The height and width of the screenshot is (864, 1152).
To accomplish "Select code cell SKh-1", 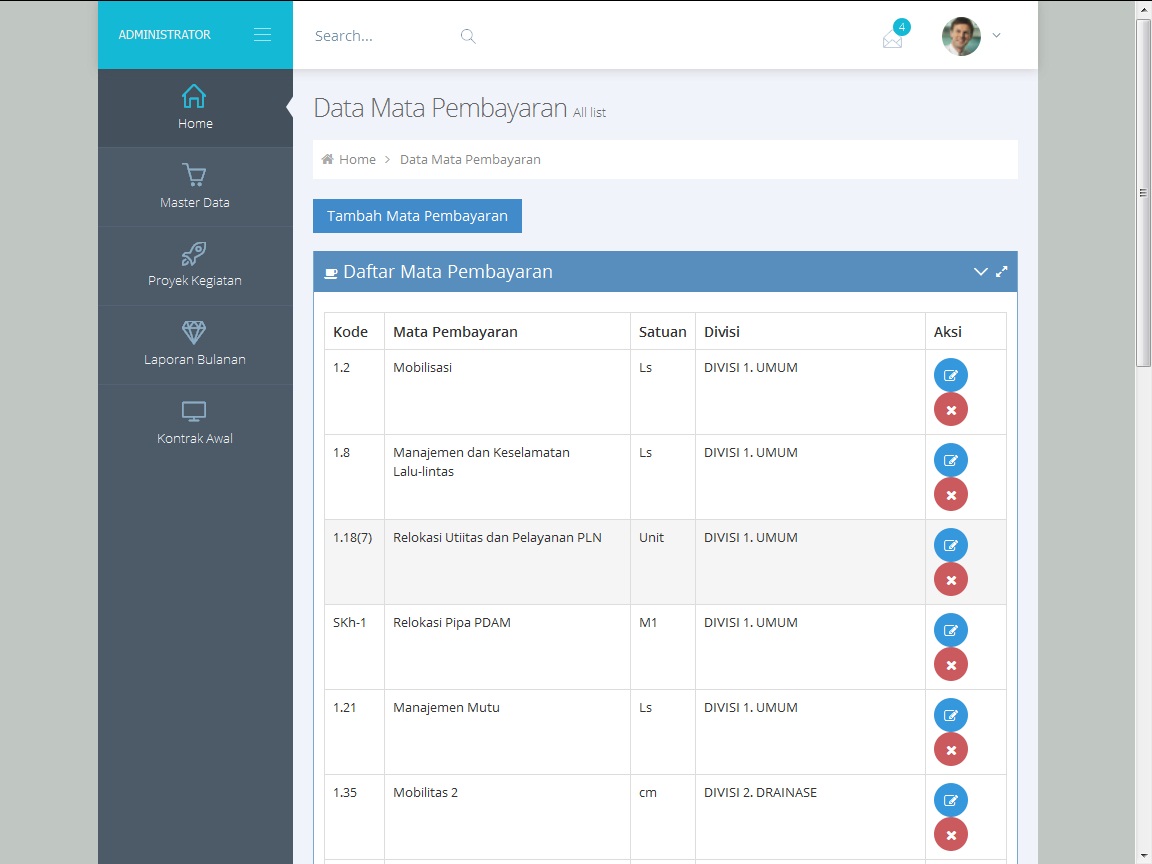I will [x=354, y=647].
